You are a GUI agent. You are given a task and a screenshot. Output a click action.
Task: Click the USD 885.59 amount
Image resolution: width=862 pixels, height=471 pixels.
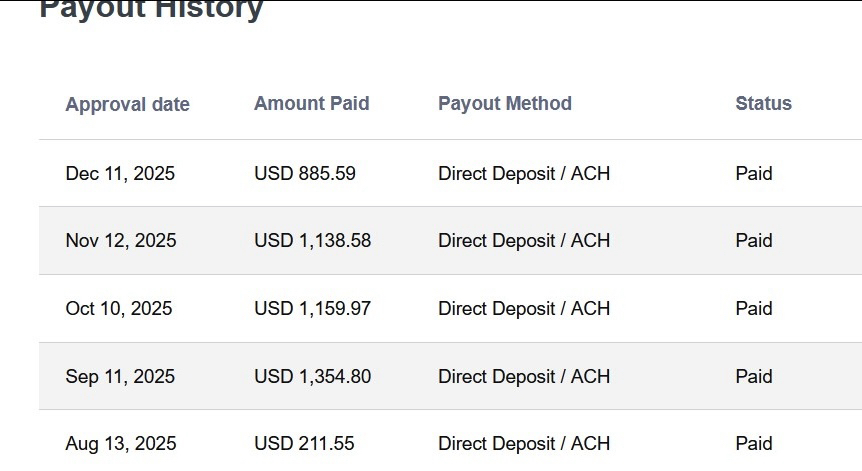[304, 173]
